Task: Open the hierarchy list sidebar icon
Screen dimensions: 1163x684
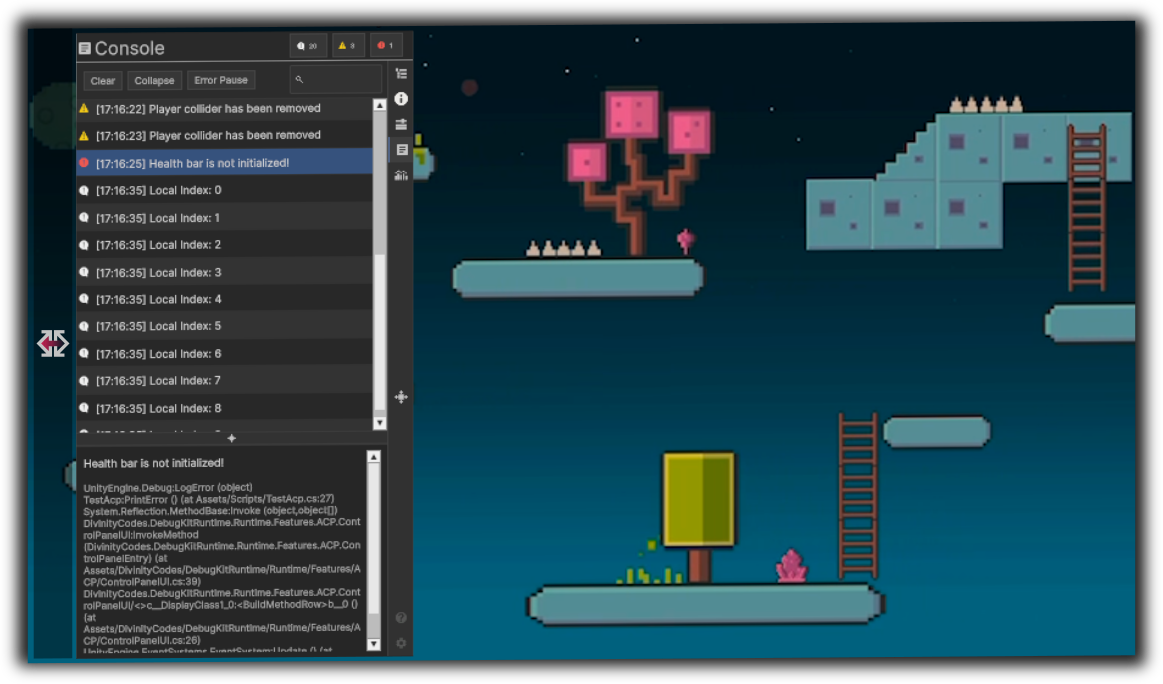Action: 401,74
